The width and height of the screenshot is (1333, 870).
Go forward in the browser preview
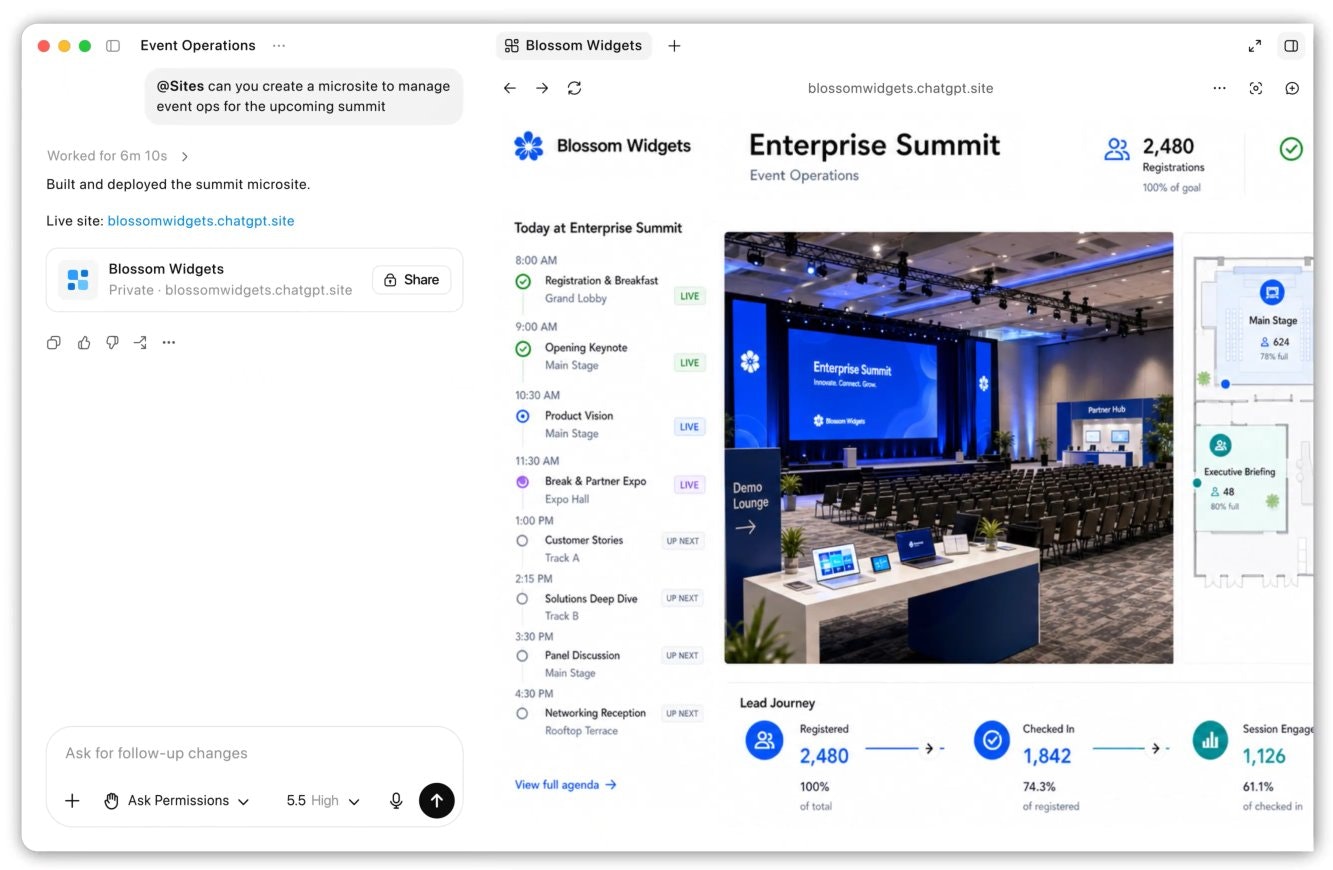(542, 88)
